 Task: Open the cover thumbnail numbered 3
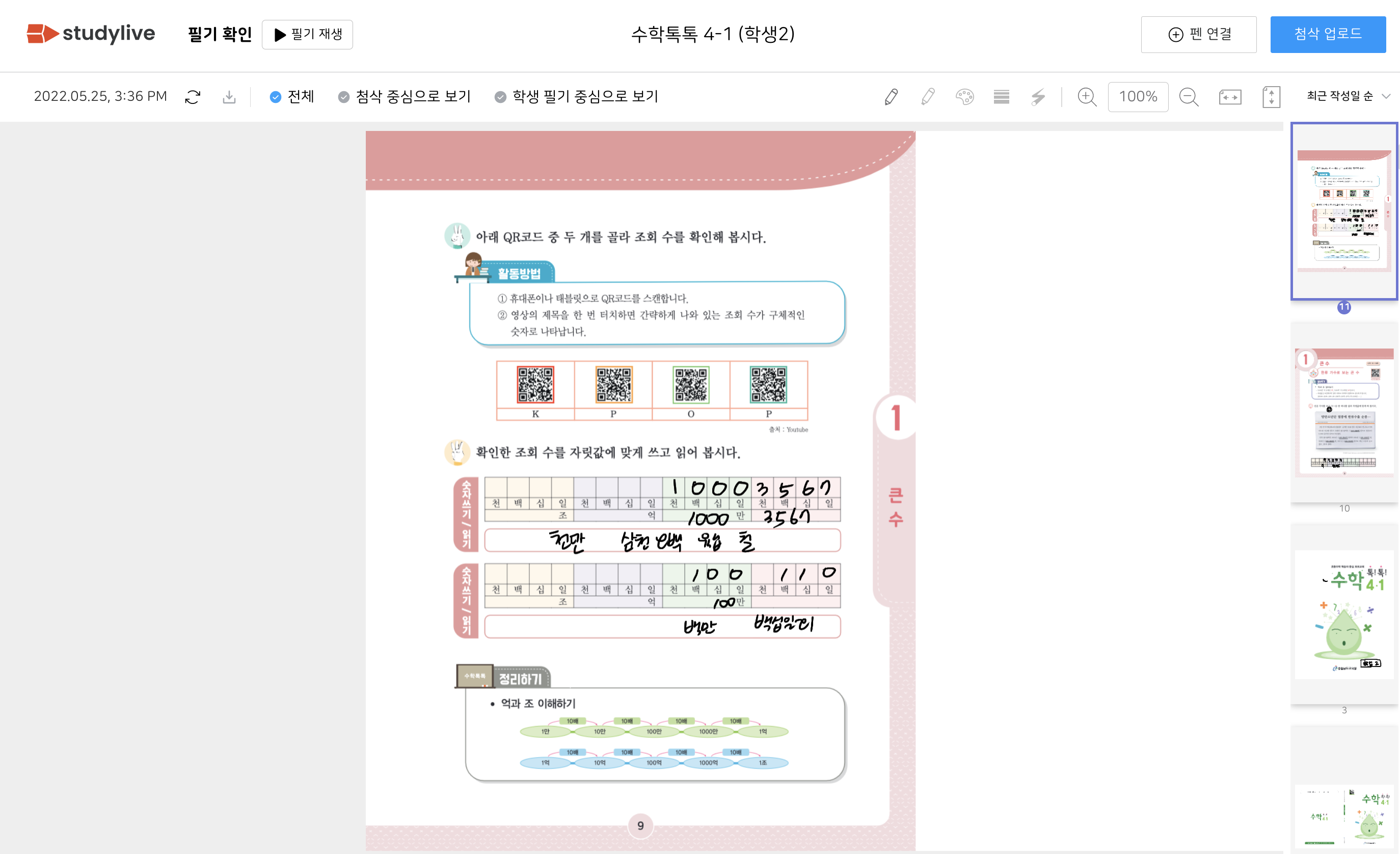pos(1344,615)
